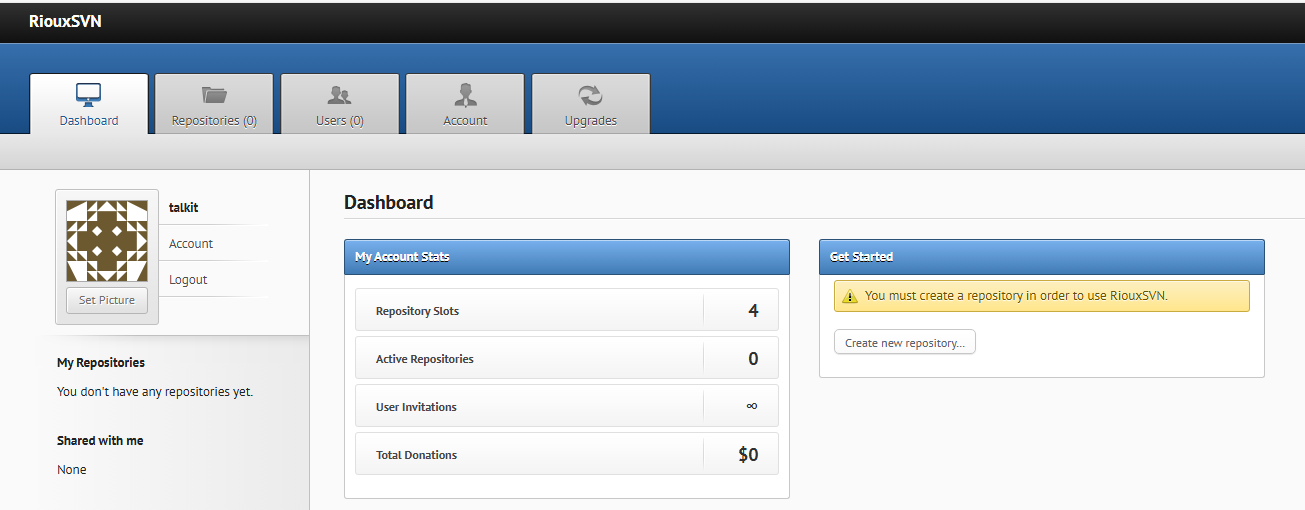
Task: Click the Active Repositories value 0
Action: pos(753,359)
